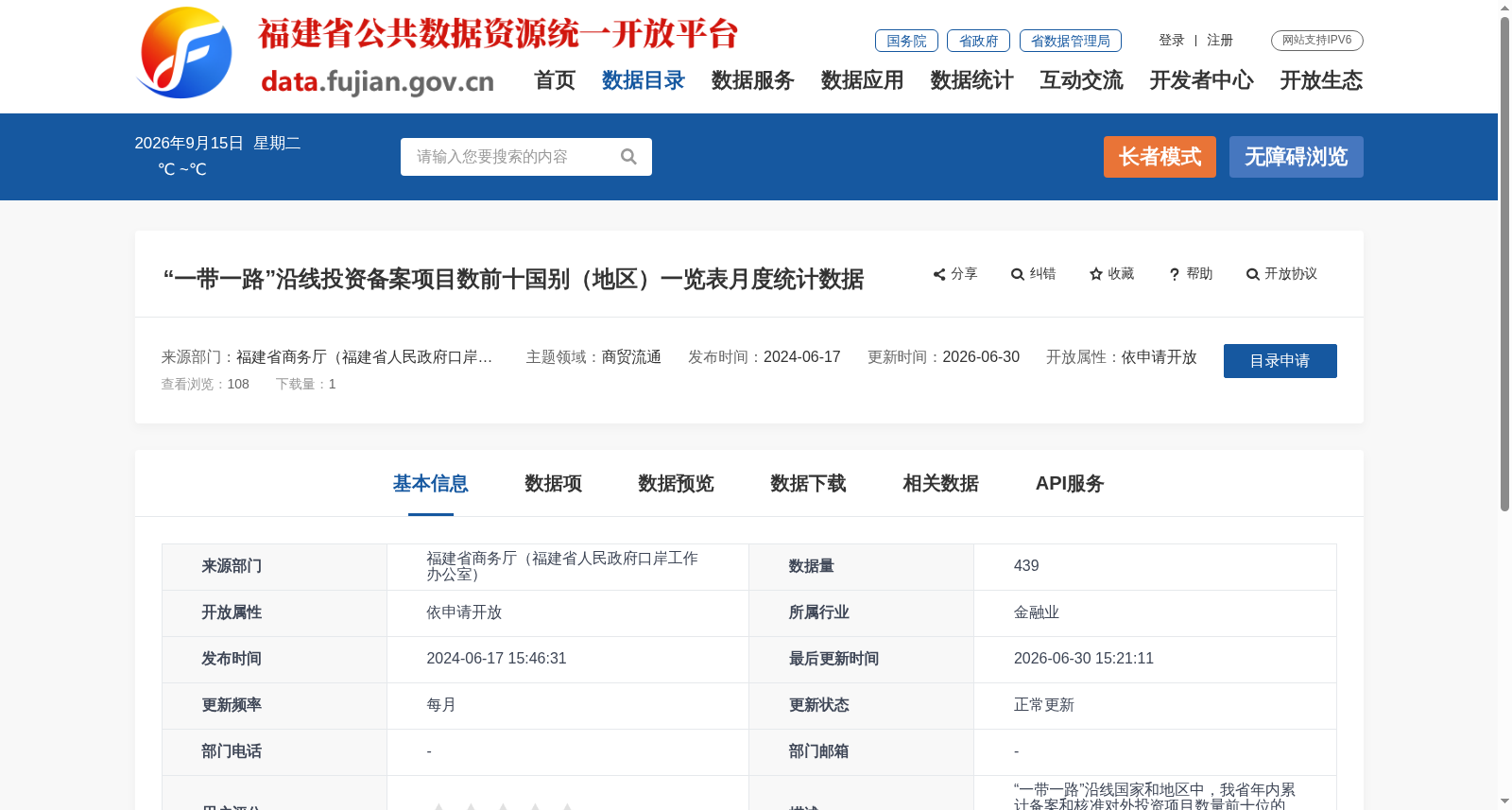Viewport: 1512px width, 810px height.
Task: Open the 开发者中心 menu item
Action: (1202, 80)
